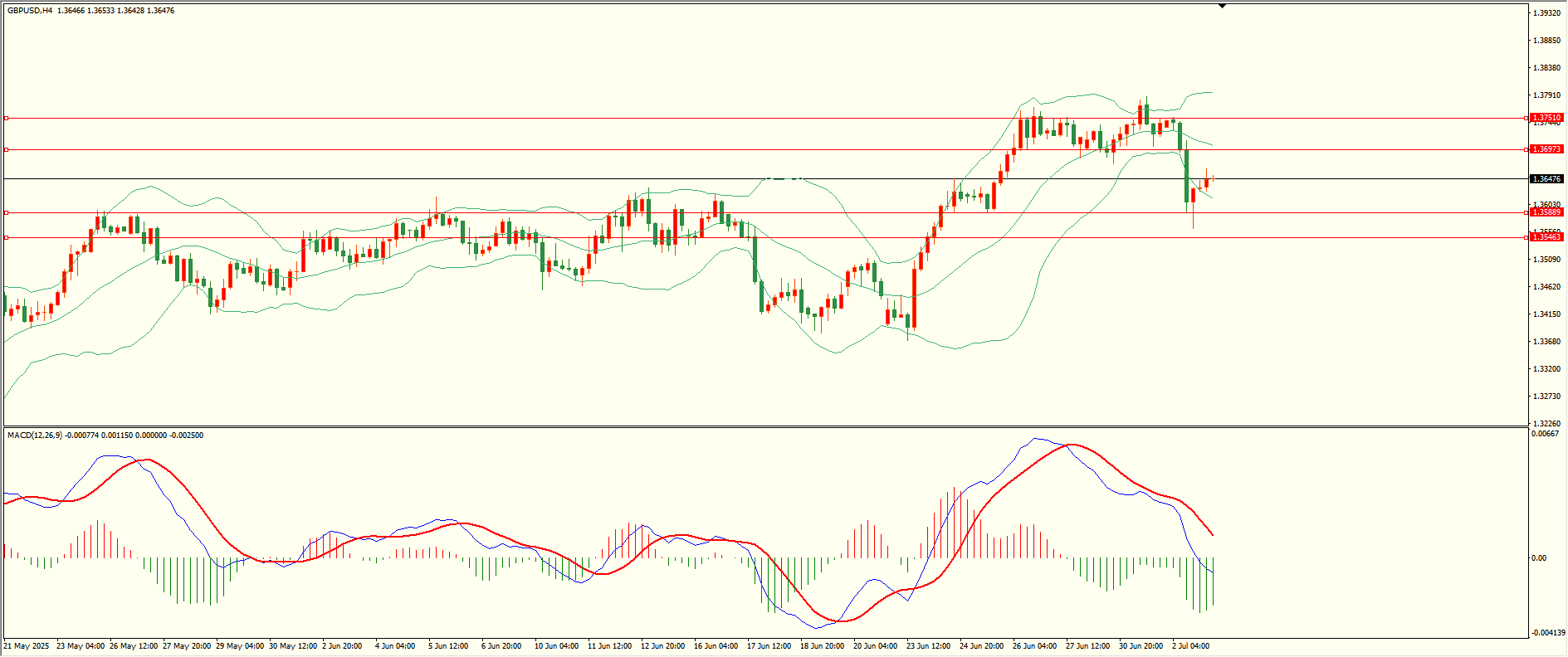Click the 21 May 2025 time axis label
This screenshot has height=657, width=1568.
click(27, 646)
